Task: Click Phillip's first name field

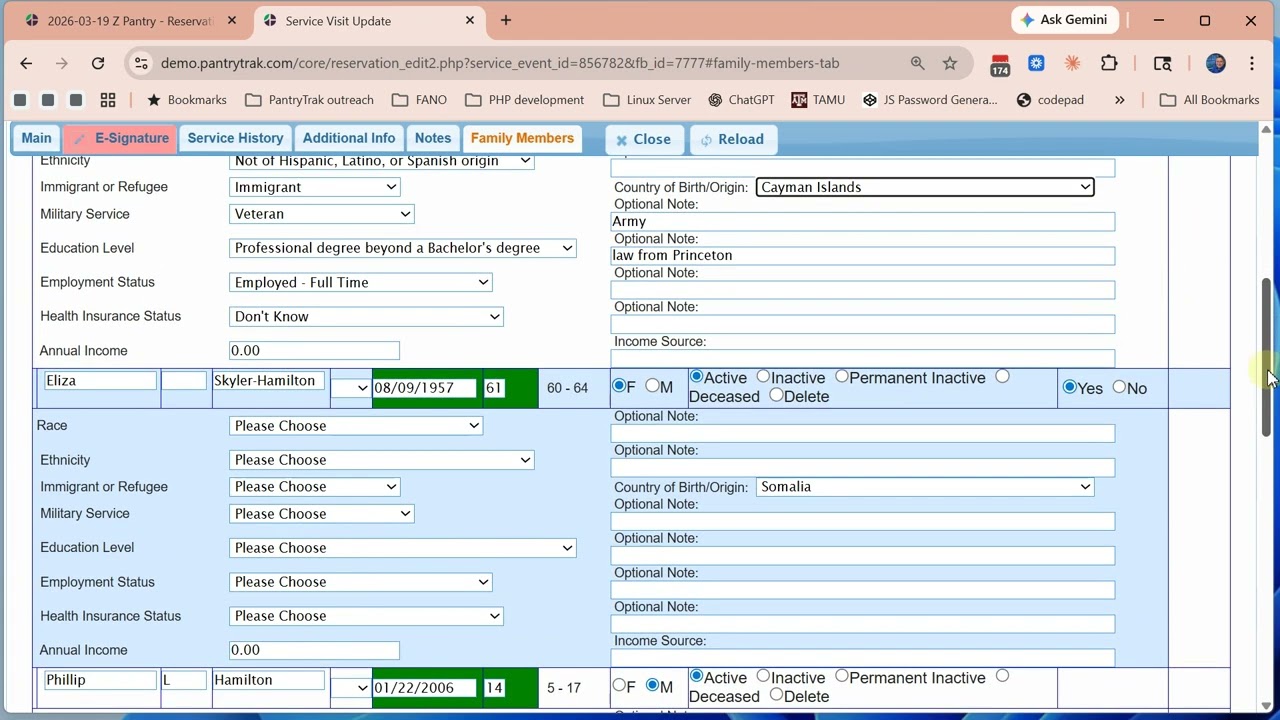Action: 100,680
